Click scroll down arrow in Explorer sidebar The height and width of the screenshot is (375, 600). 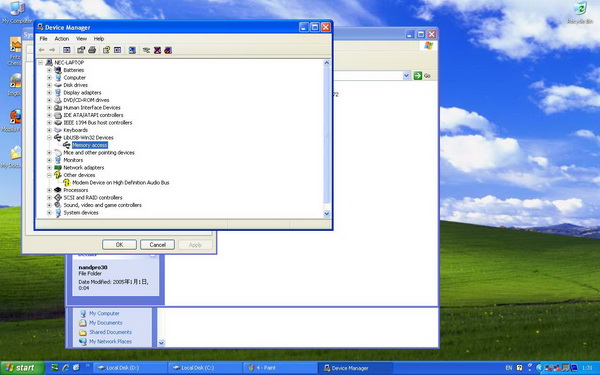(x=161, y=343)
